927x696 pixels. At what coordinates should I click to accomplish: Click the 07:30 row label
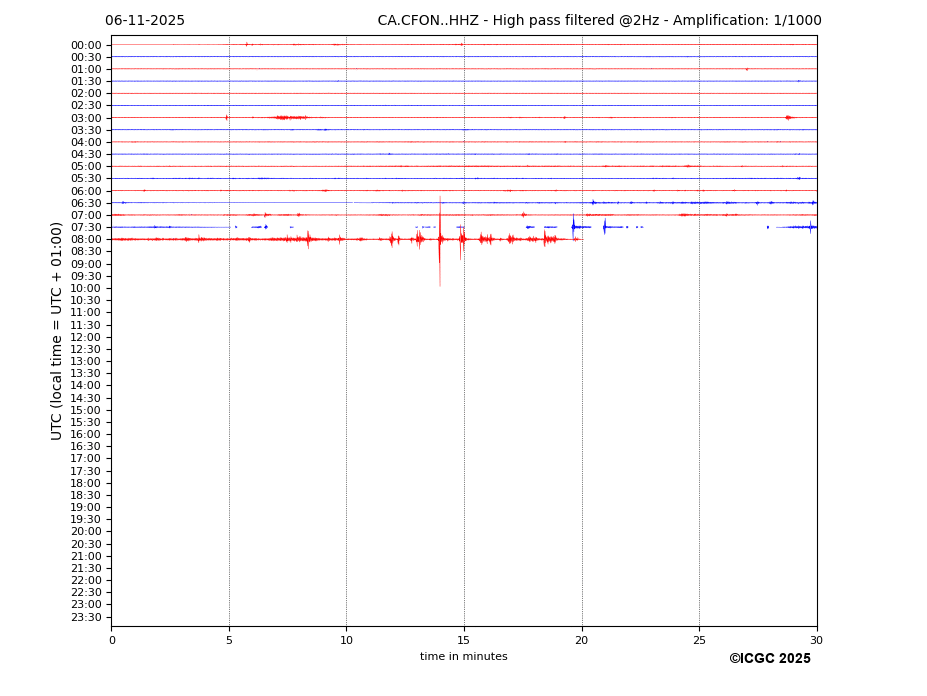[x=86, y=227]
